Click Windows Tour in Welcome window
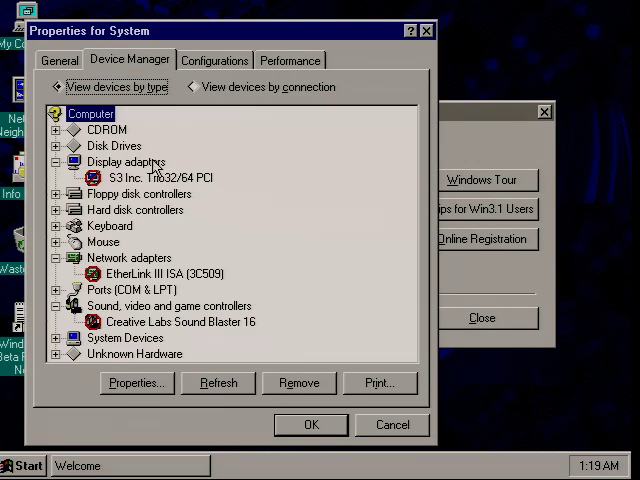 (x=489, y=180)
